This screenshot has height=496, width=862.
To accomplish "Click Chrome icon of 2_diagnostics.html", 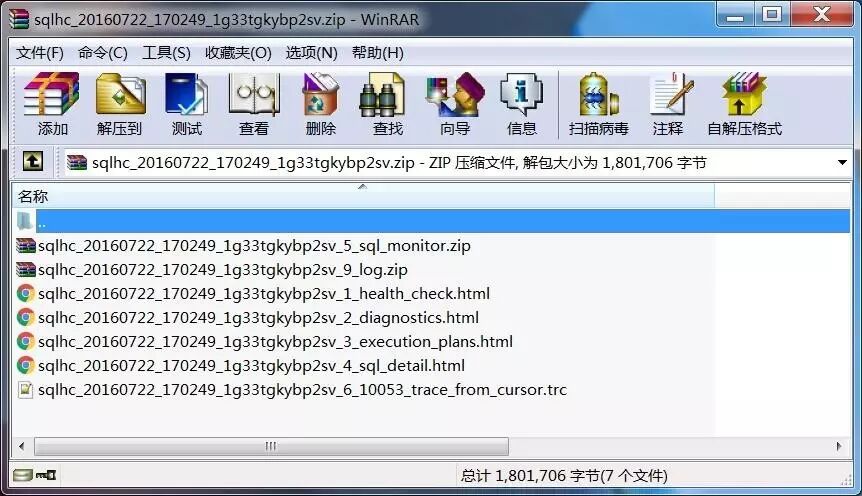I will click(x=26, y=317).
